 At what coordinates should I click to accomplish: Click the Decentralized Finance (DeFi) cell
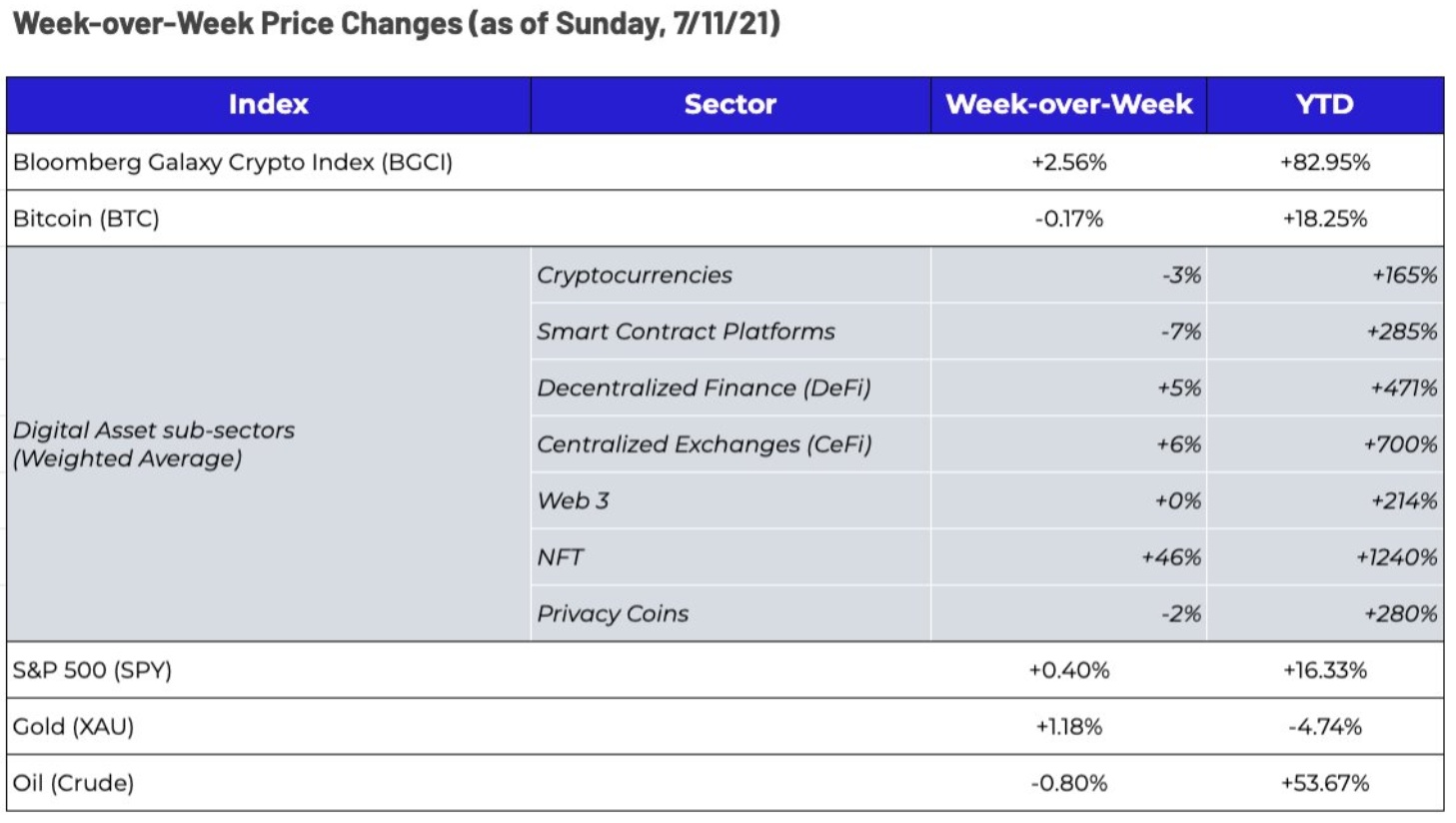tap(704, 388)
